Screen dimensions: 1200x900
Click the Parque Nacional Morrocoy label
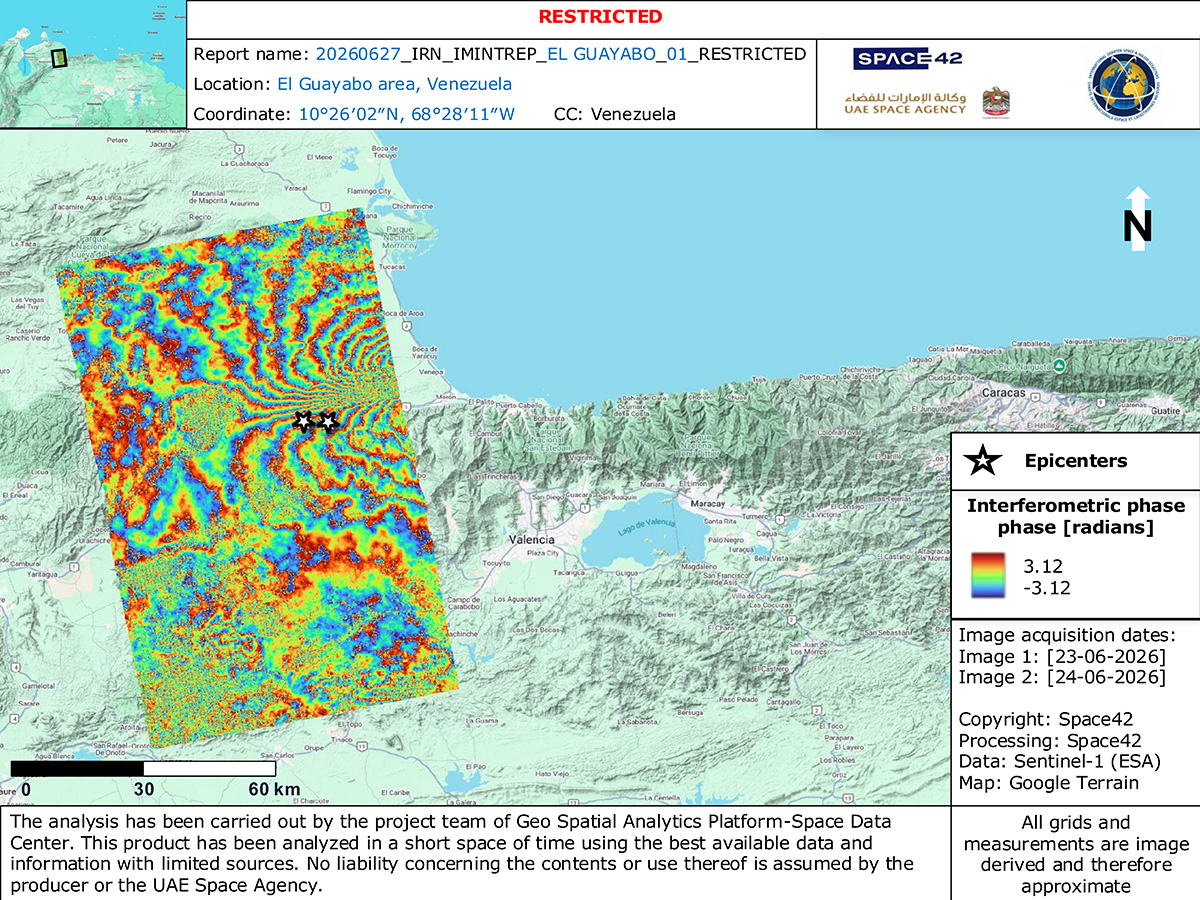tap(398, 237)
